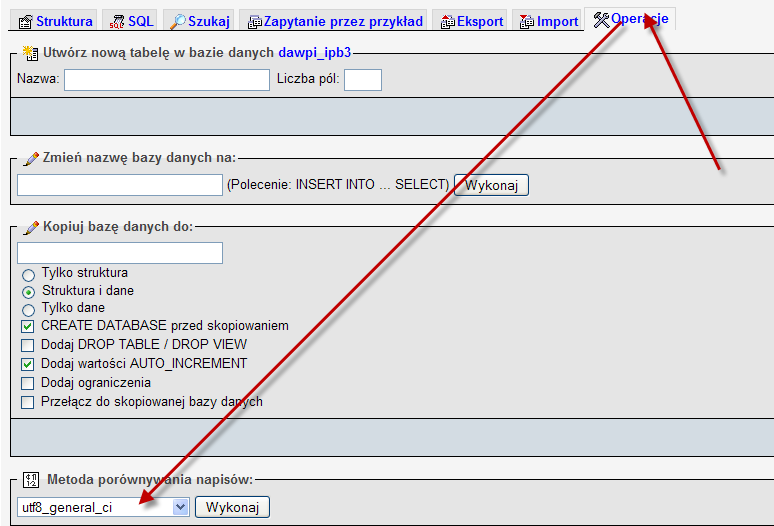Click the SQL tab icon
Viewport: 774px width, 526px height.
click(x=117, y=21)
